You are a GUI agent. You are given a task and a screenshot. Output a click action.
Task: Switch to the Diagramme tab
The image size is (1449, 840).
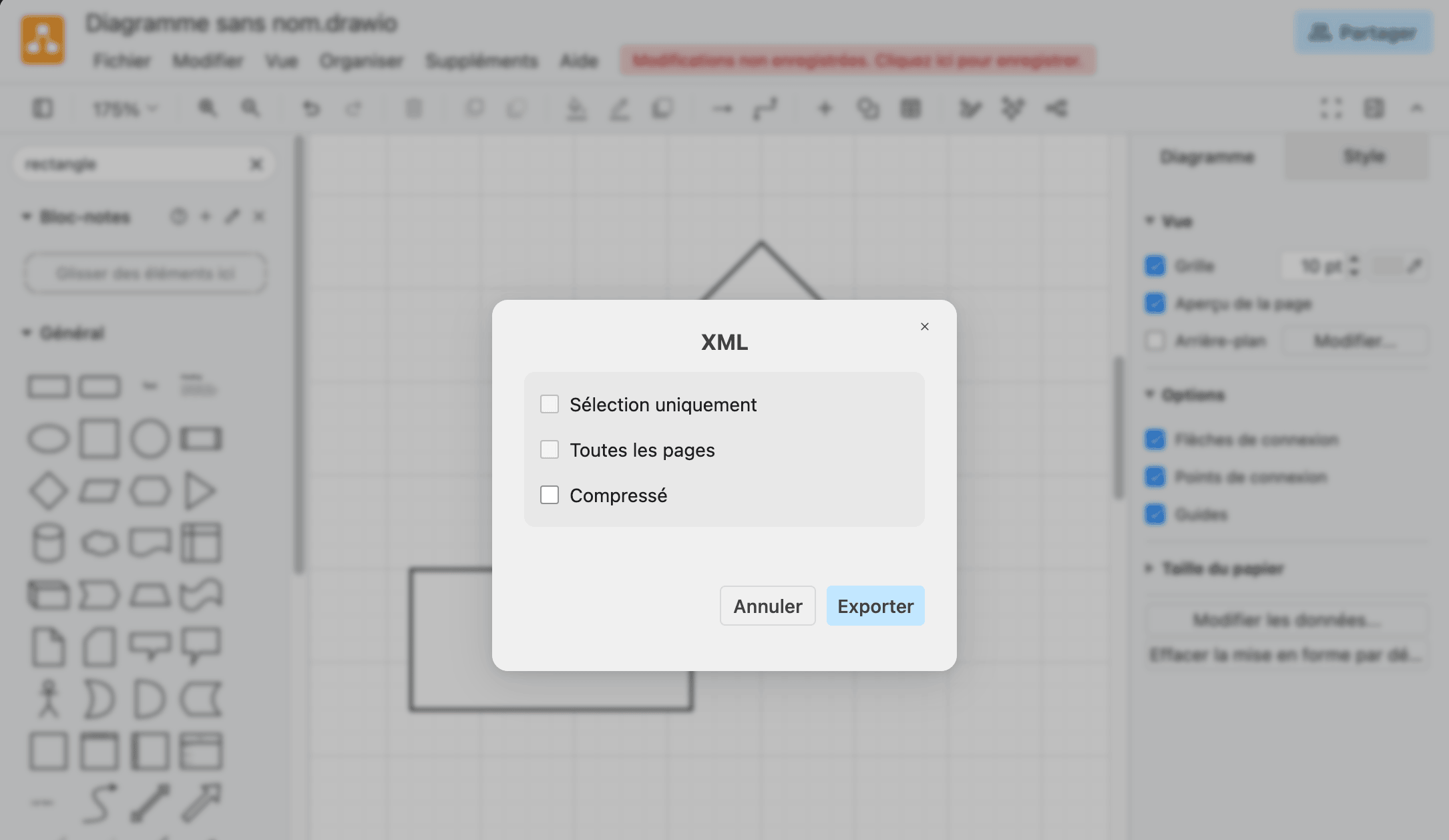coord(1207,157)
